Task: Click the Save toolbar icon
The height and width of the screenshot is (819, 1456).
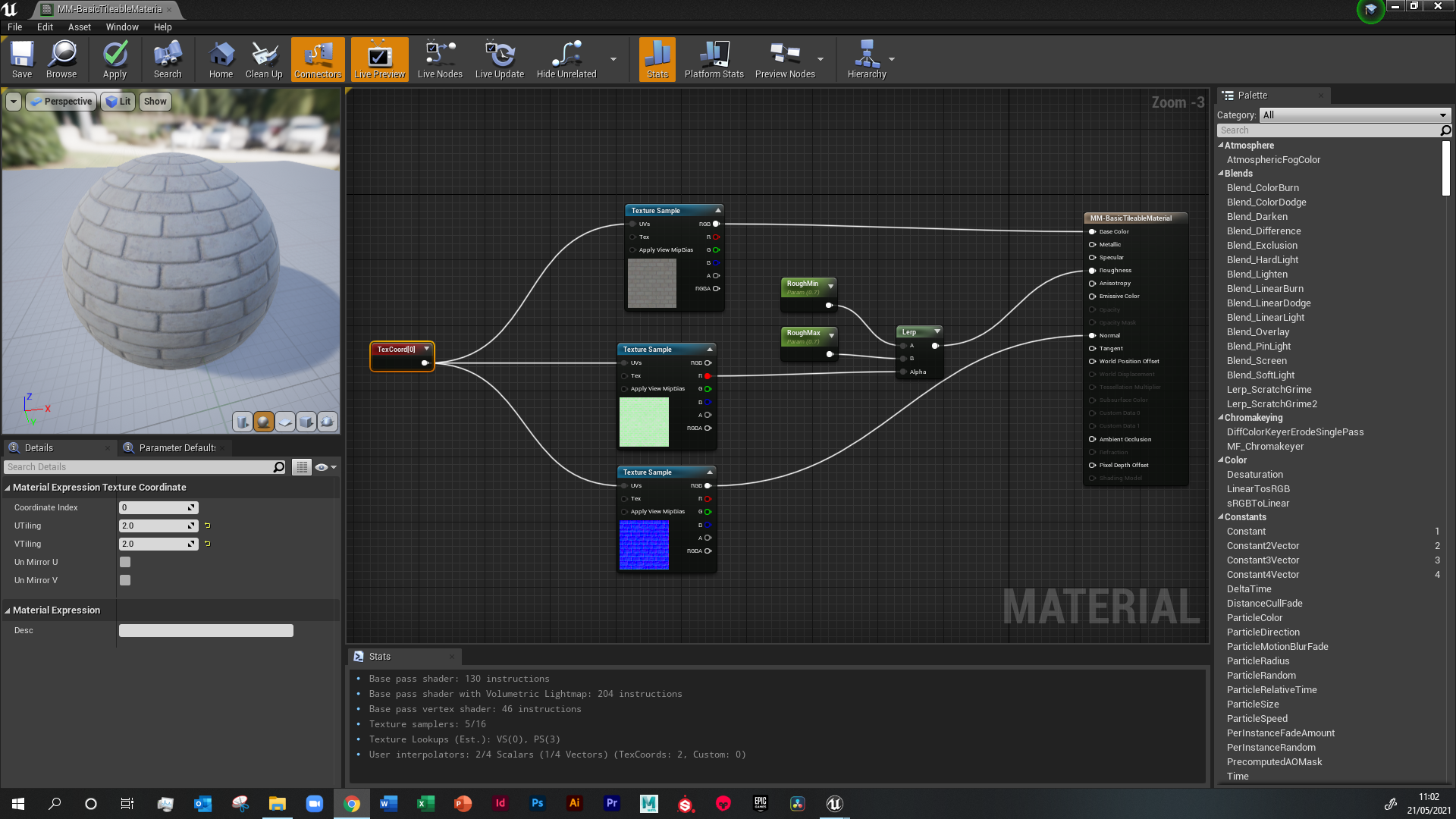Action: pyautogui.click(x=22, y=59)
